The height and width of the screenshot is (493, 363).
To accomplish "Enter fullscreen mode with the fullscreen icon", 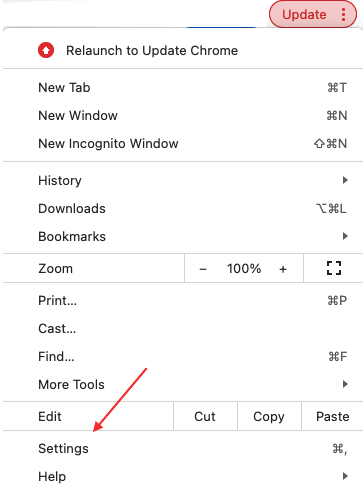I will point(334,268).
